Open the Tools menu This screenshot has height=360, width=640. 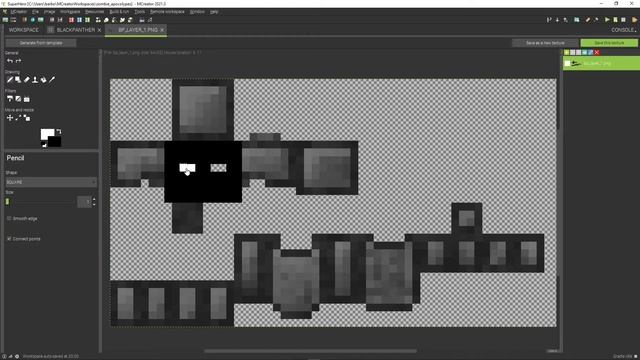[140, 12]
